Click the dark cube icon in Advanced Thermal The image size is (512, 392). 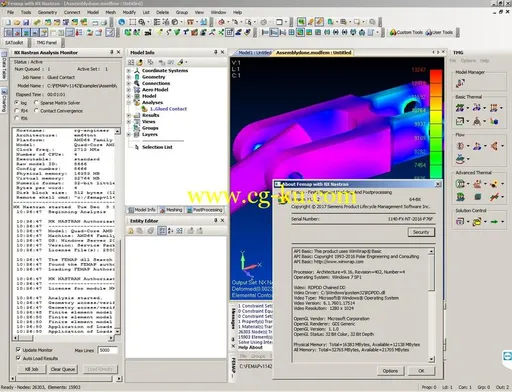(478, 197)
